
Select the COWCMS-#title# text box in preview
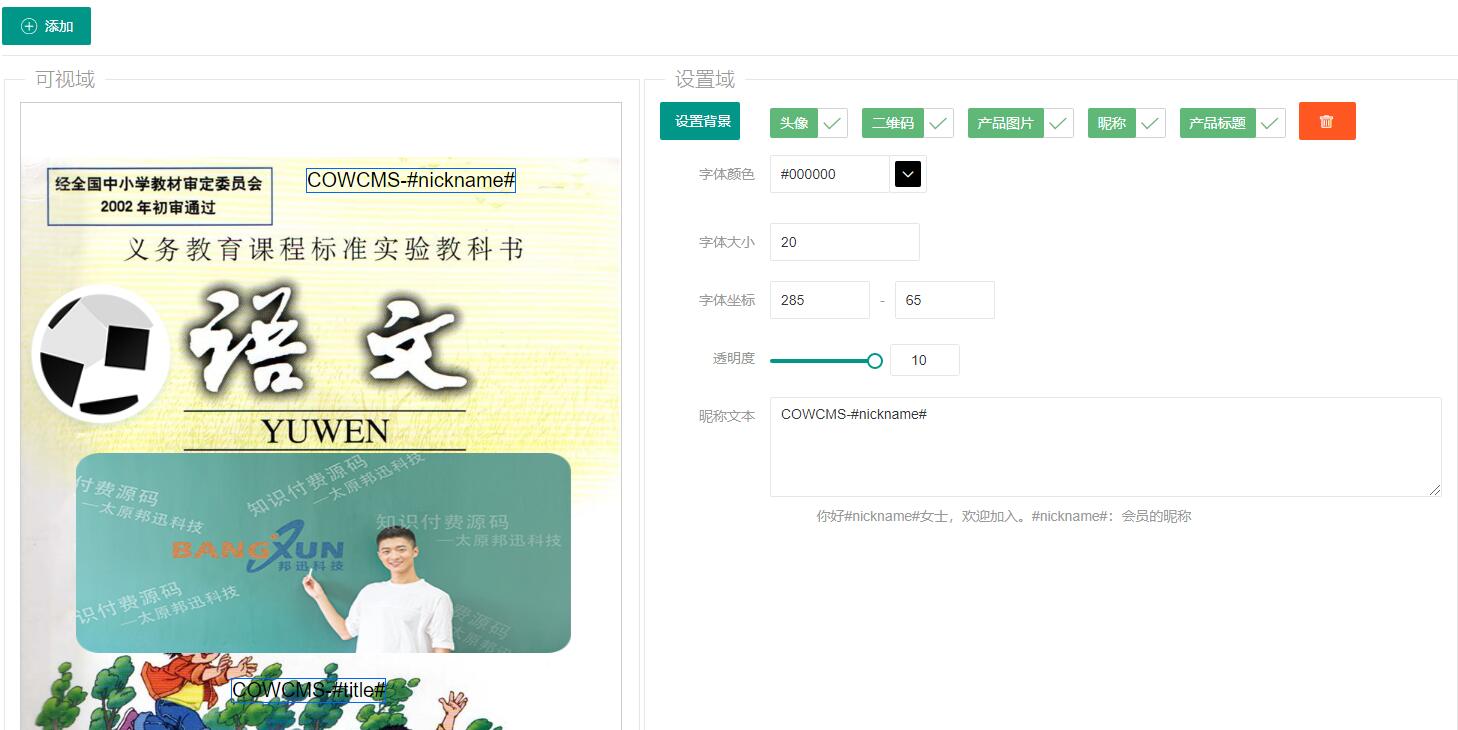pos(308,690)
